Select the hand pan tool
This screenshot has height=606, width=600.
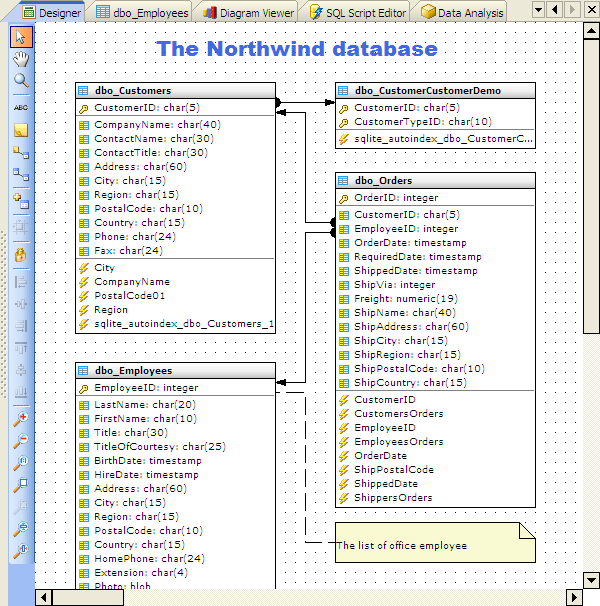coord(21,59)
